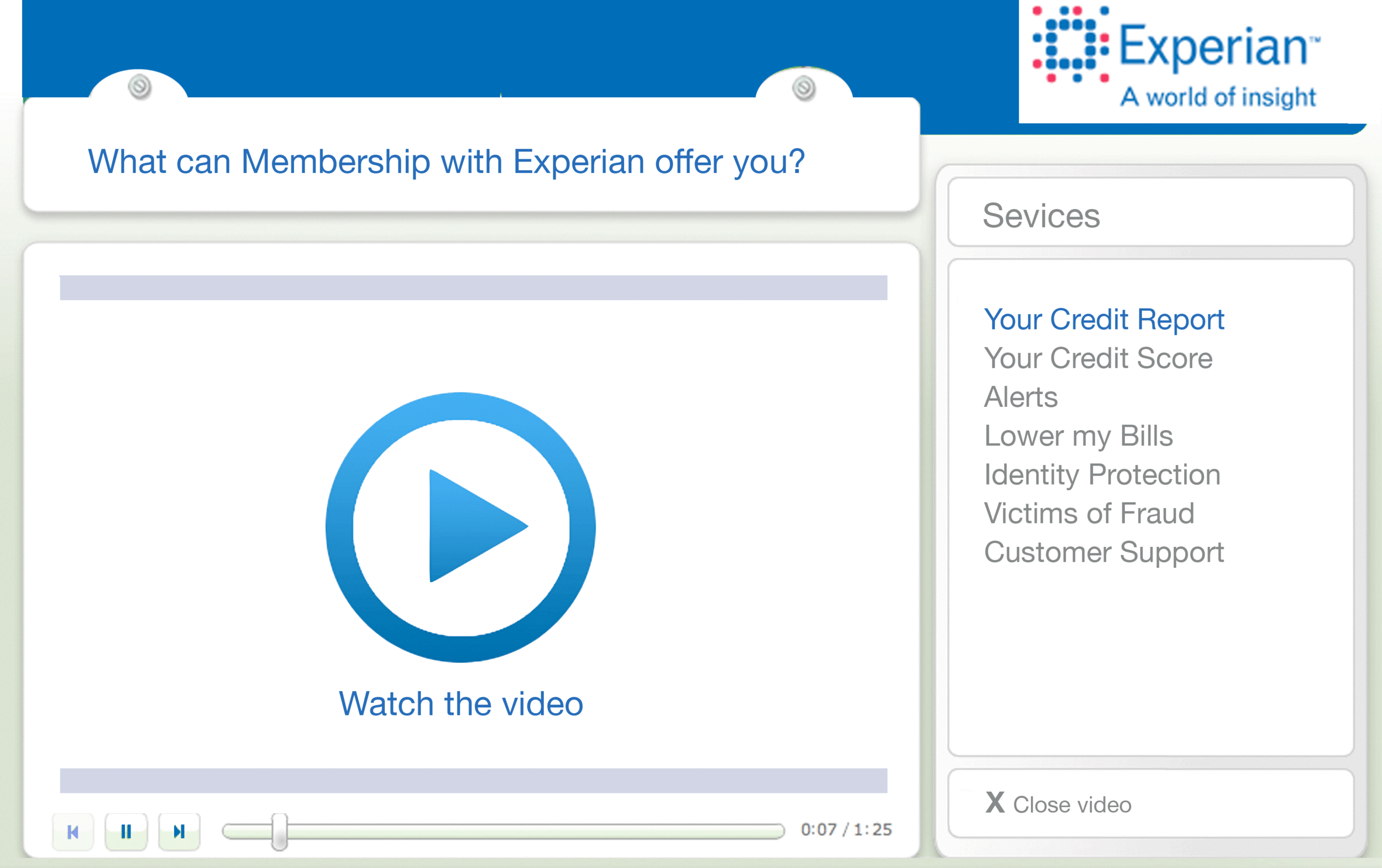Click the large blue play button

coord(460,527)
